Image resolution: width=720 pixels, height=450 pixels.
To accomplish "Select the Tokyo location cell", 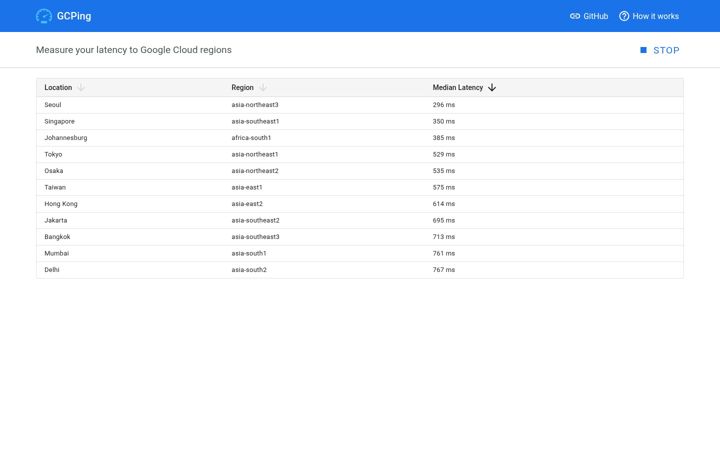I will click(53, 154).
